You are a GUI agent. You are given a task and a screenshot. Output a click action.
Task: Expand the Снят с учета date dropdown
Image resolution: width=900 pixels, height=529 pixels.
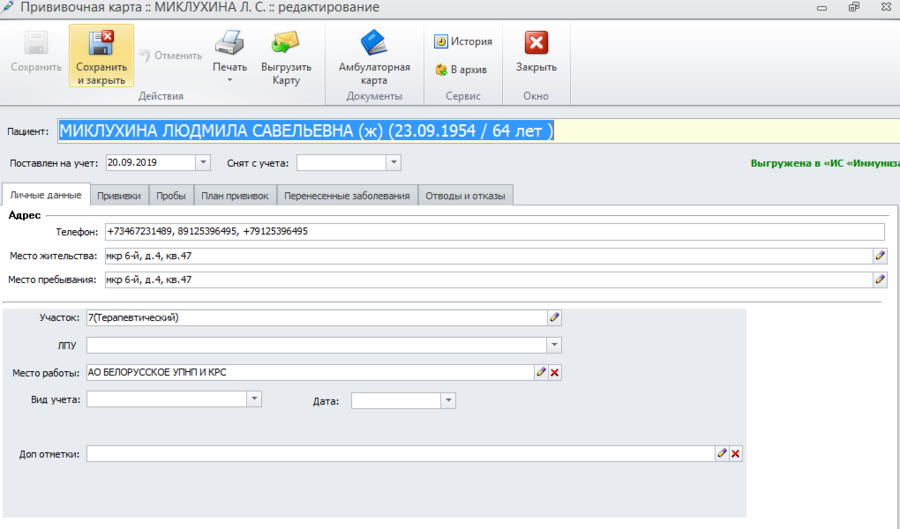click(393, 162)
